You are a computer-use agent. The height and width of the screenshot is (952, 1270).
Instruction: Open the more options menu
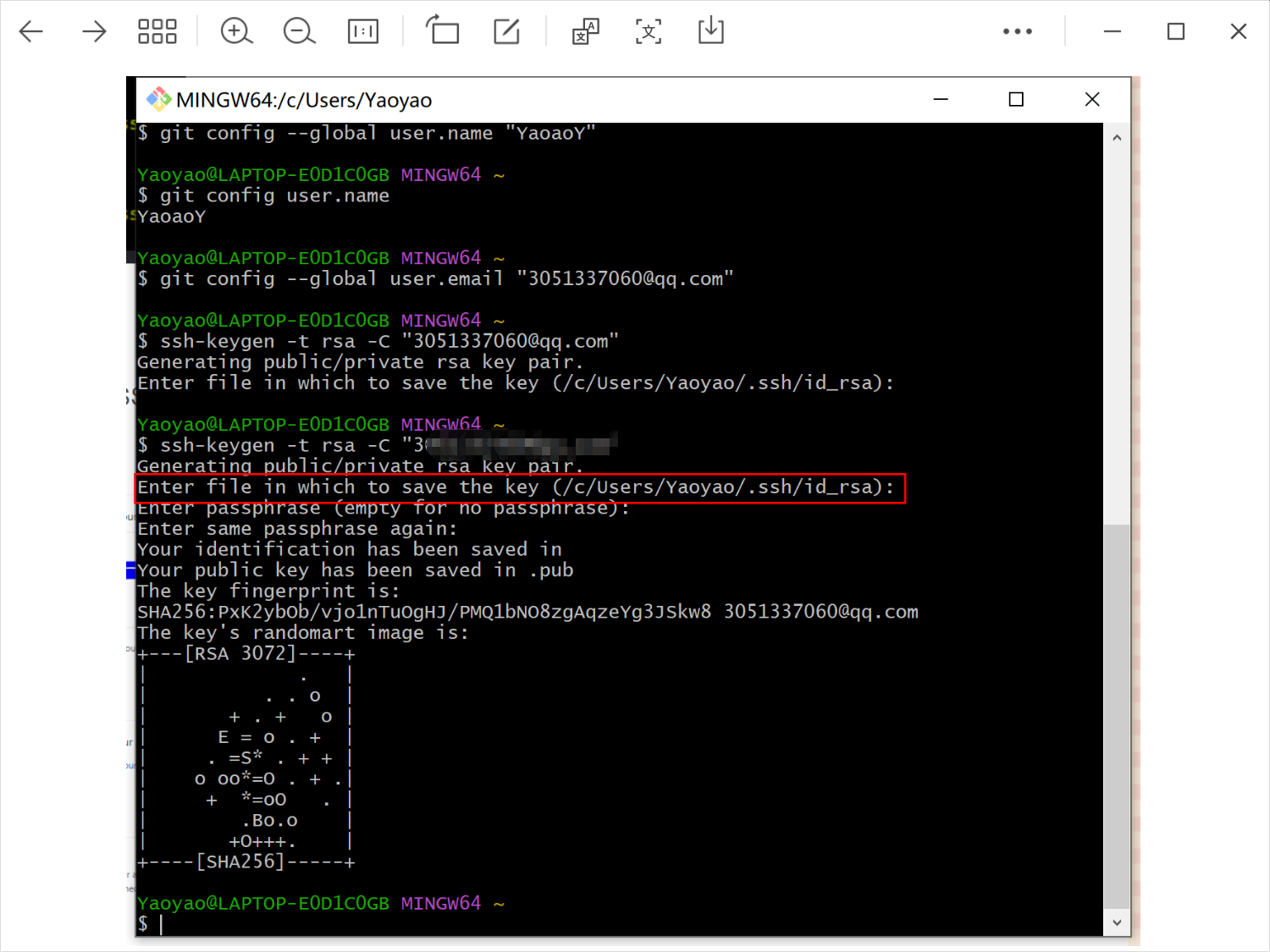1017,31
